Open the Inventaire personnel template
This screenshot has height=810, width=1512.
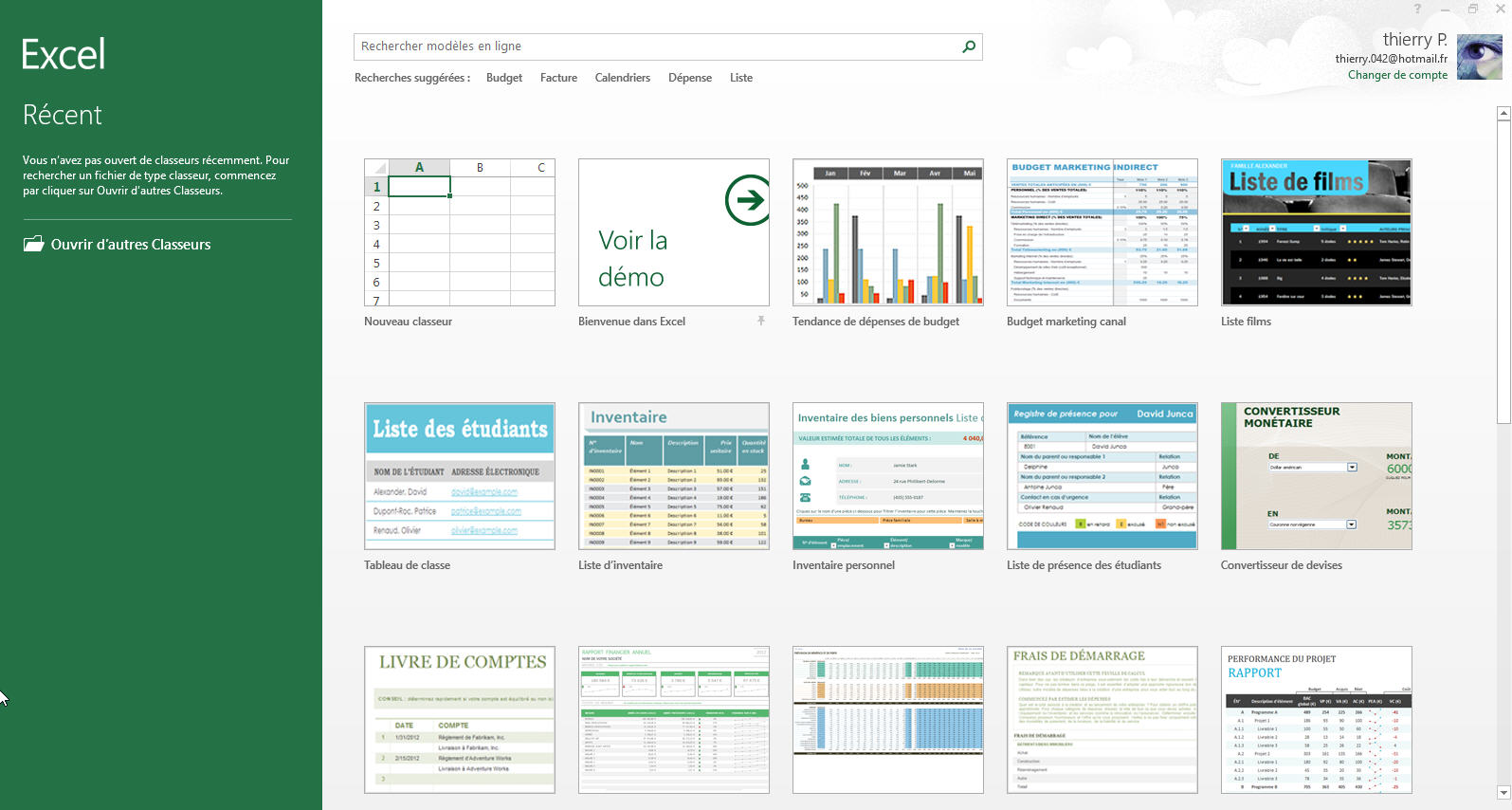(x=888, y=476)
